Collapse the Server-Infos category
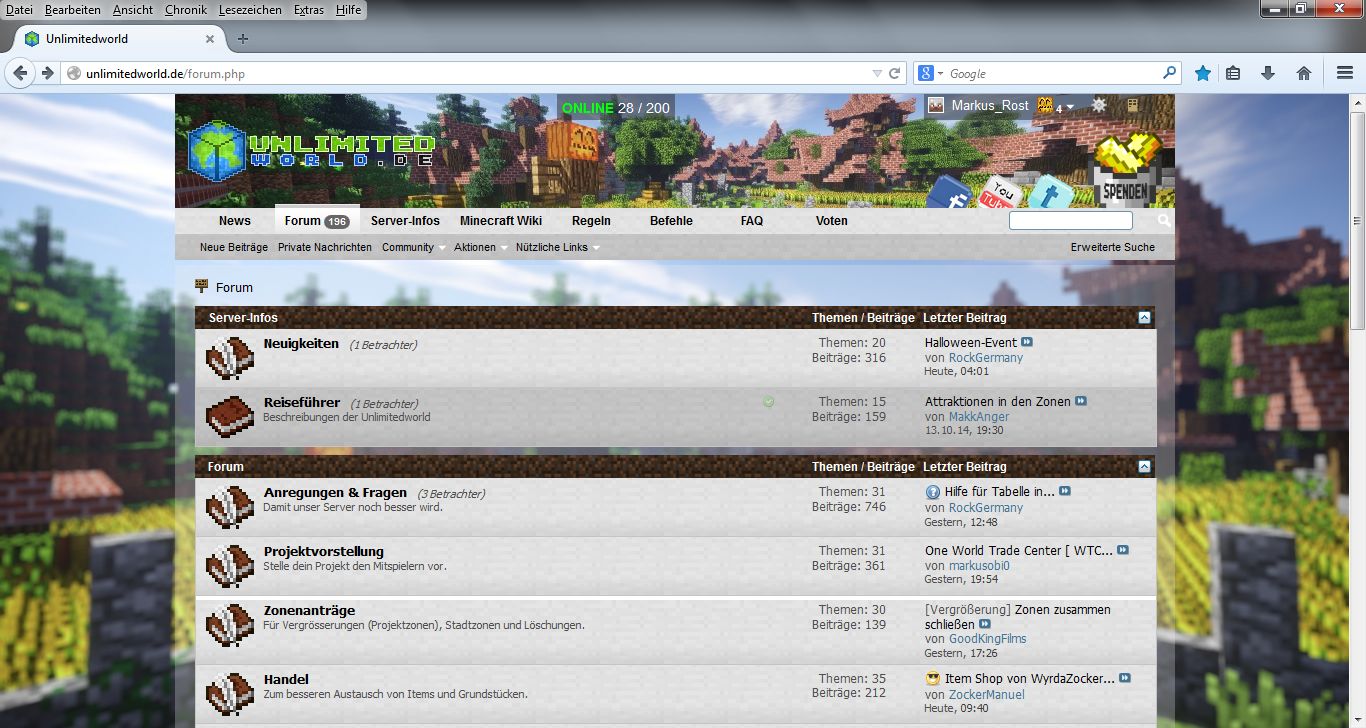Image resolution: width=1366 pixels, height=728 pixels. coord(1144,318)
